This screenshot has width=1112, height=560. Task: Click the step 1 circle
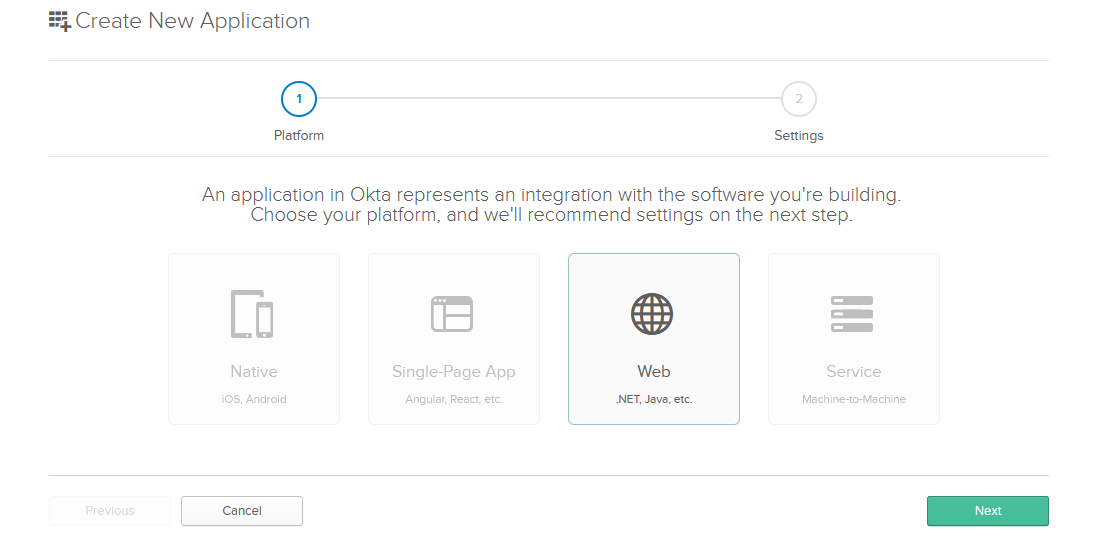pyautogui.click(x=299, y=99)
